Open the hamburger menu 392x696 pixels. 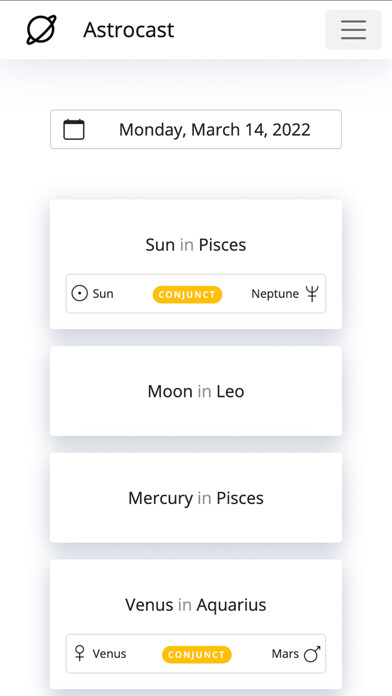[x=353, y=30]
